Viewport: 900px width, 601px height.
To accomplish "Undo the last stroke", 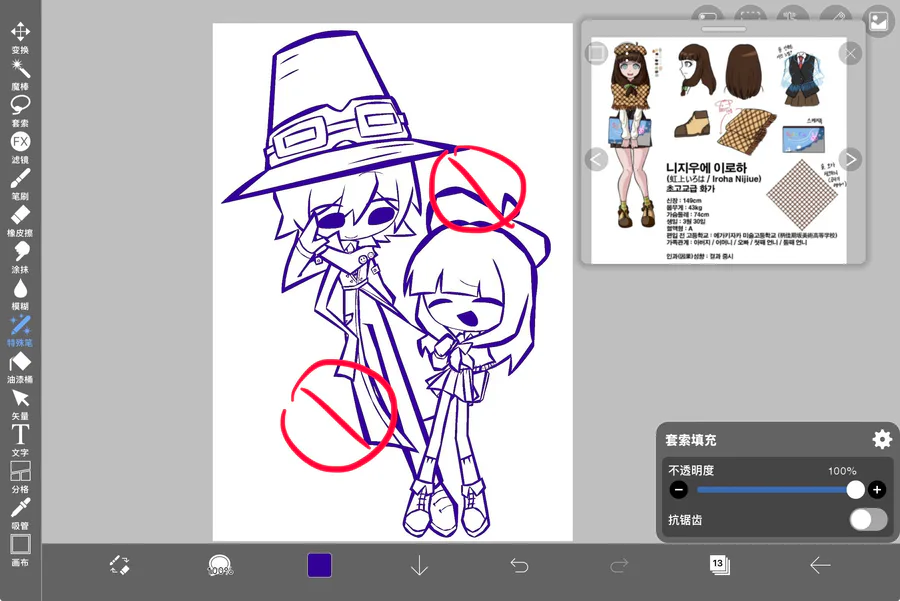I will click(519, 565).
